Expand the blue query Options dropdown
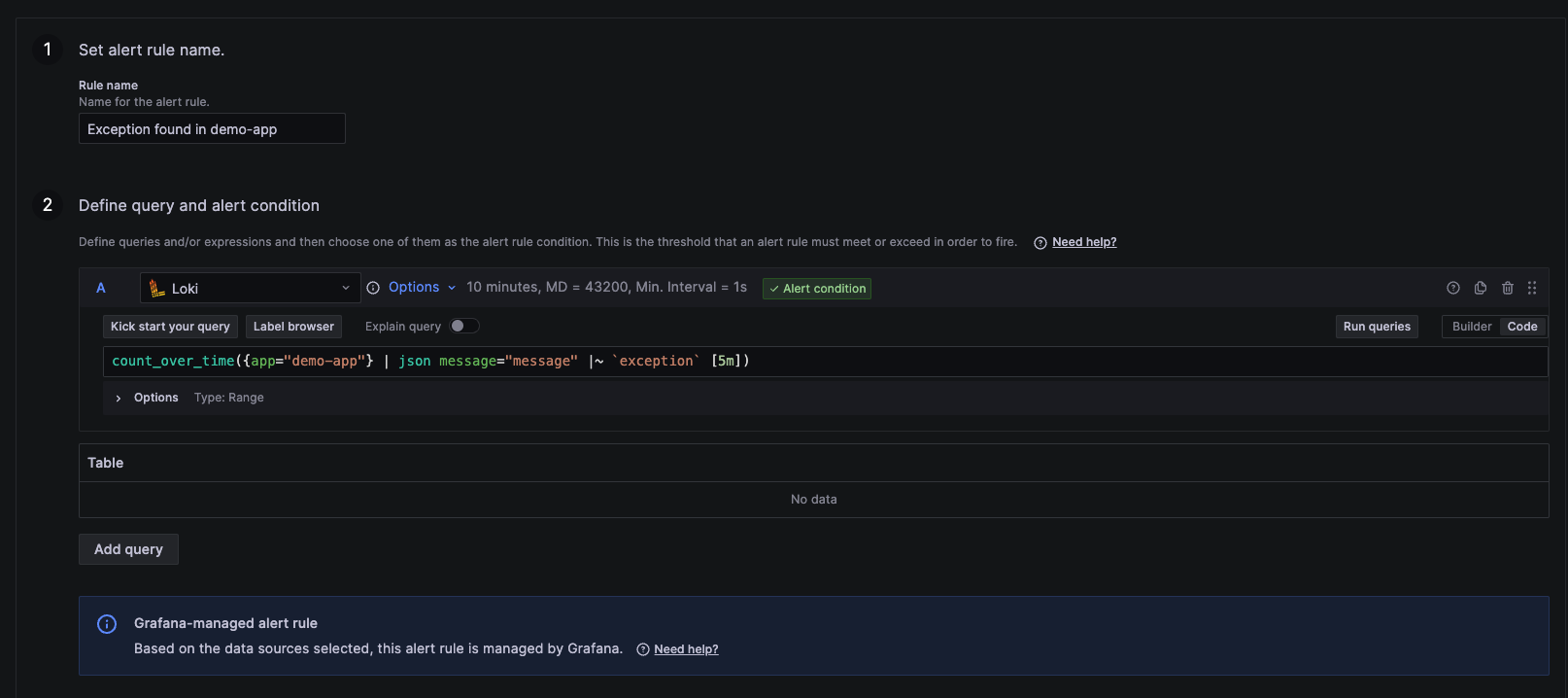1568x698 pixels. point(422,288)
